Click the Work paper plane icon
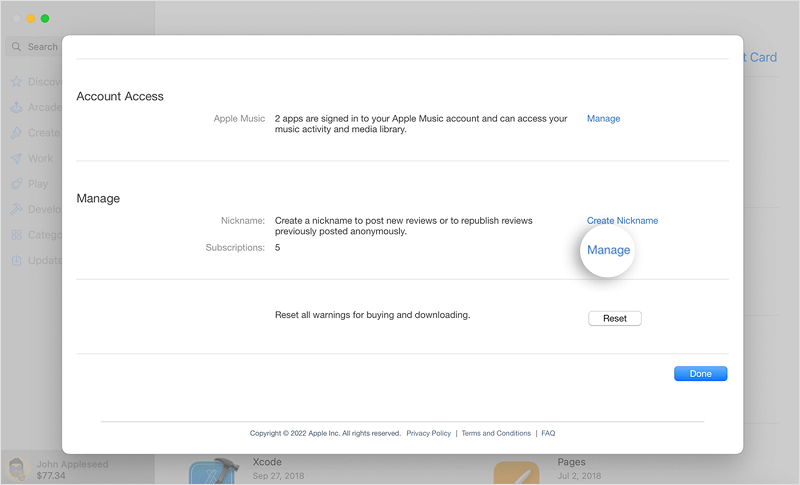Image resolution: width=800 pixels, height=485 pixels. (x=17, y=159)
